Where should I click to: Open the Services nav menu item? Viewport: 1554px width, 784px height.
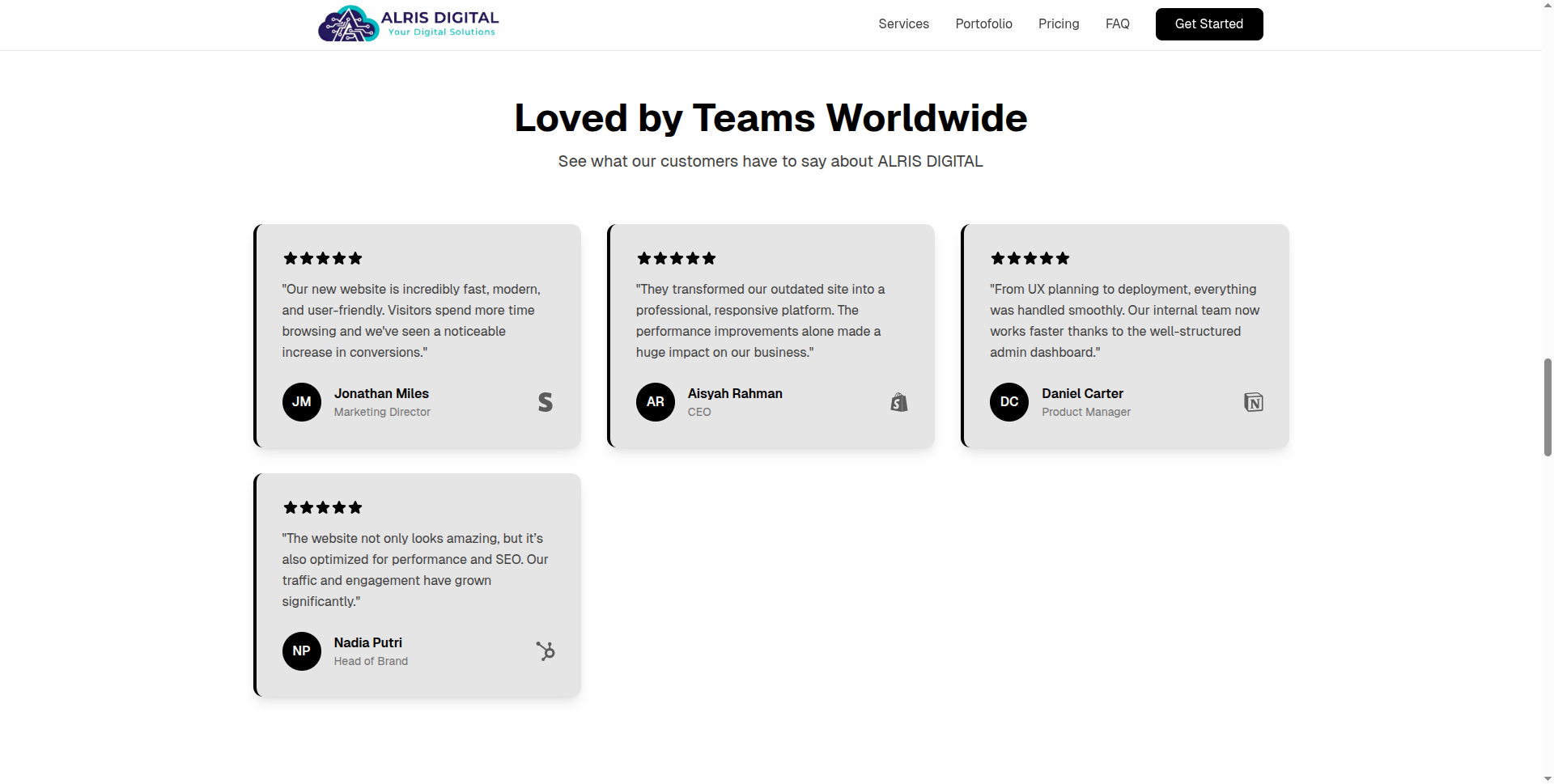pos(903,24)
